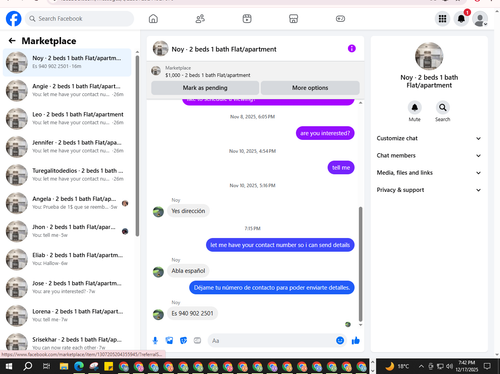Viewport: 500px width, 374px height.
Task: Choose a GIF icon
Action: tap(197, 340)
